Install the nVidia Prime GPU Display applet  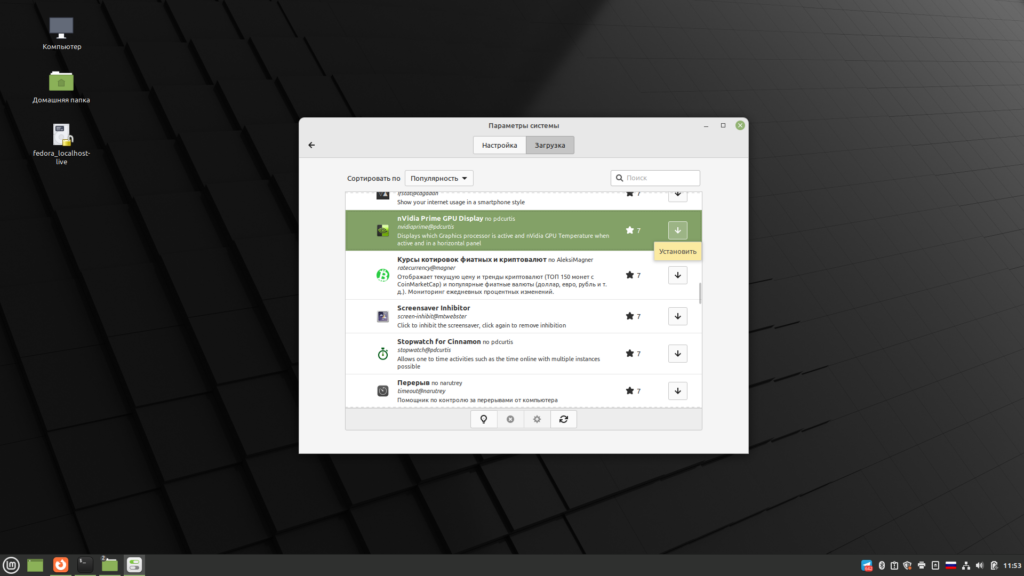[677, 230]
